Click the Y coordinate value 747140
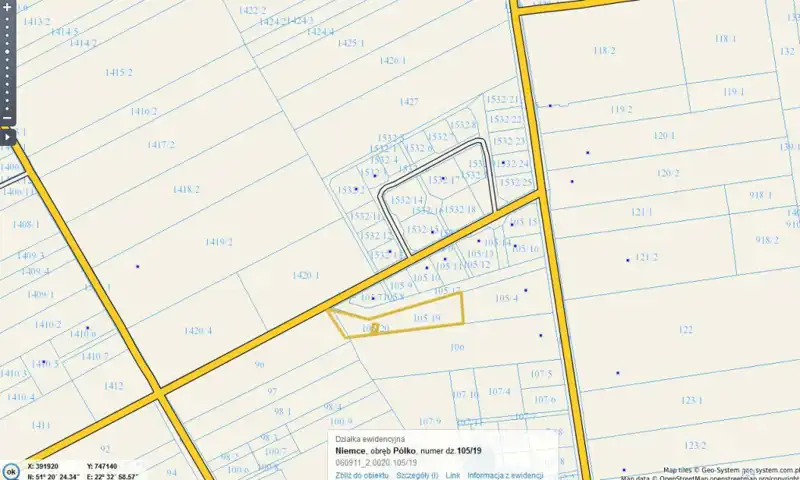The image size is (800, 480). tap(102, 466)
